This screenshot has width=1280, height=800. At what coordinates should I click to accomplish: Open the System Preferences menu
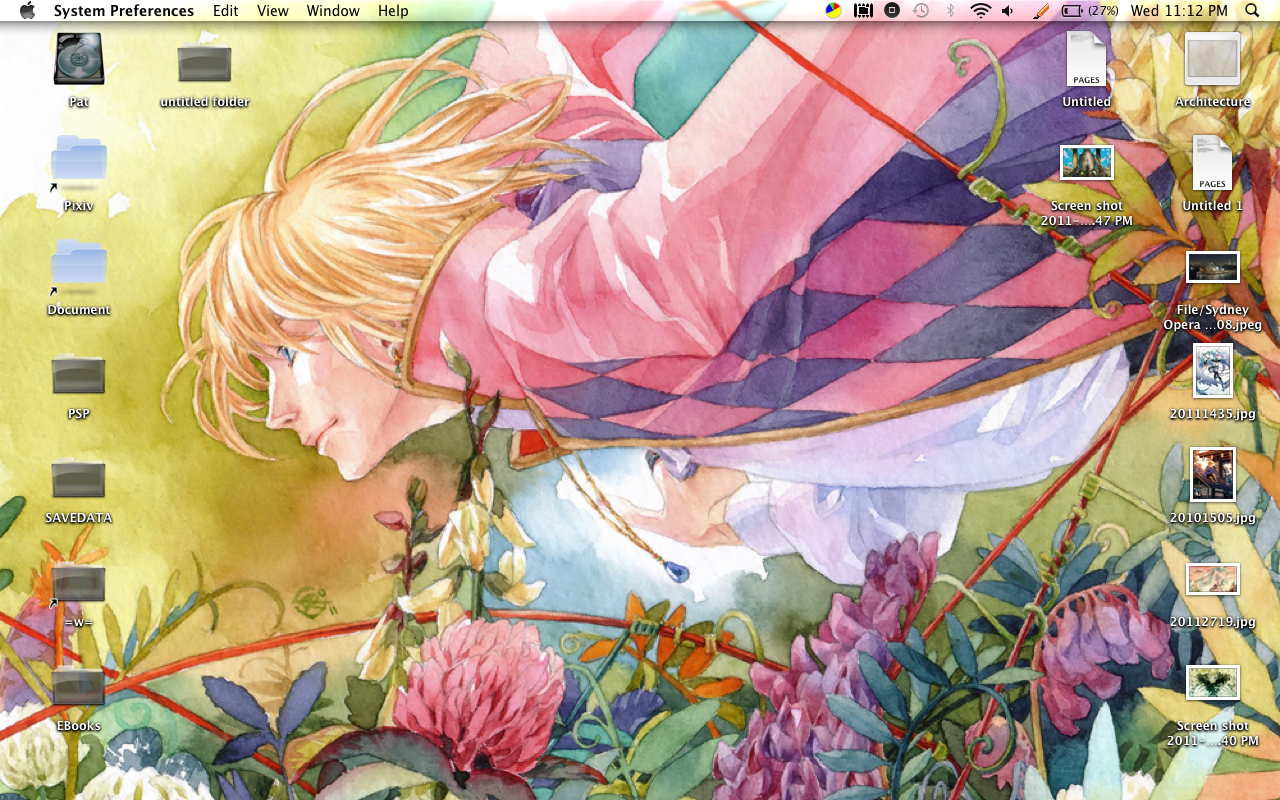click(124, 11)
